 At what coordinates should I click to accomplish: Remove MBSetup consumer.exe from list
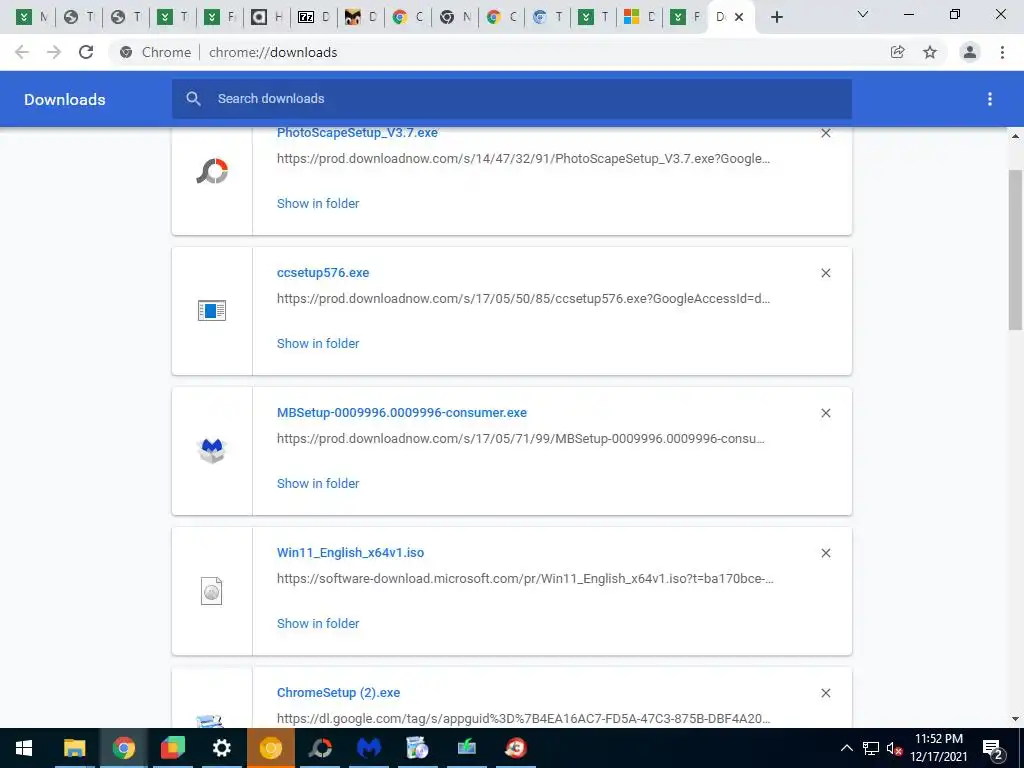826,413
